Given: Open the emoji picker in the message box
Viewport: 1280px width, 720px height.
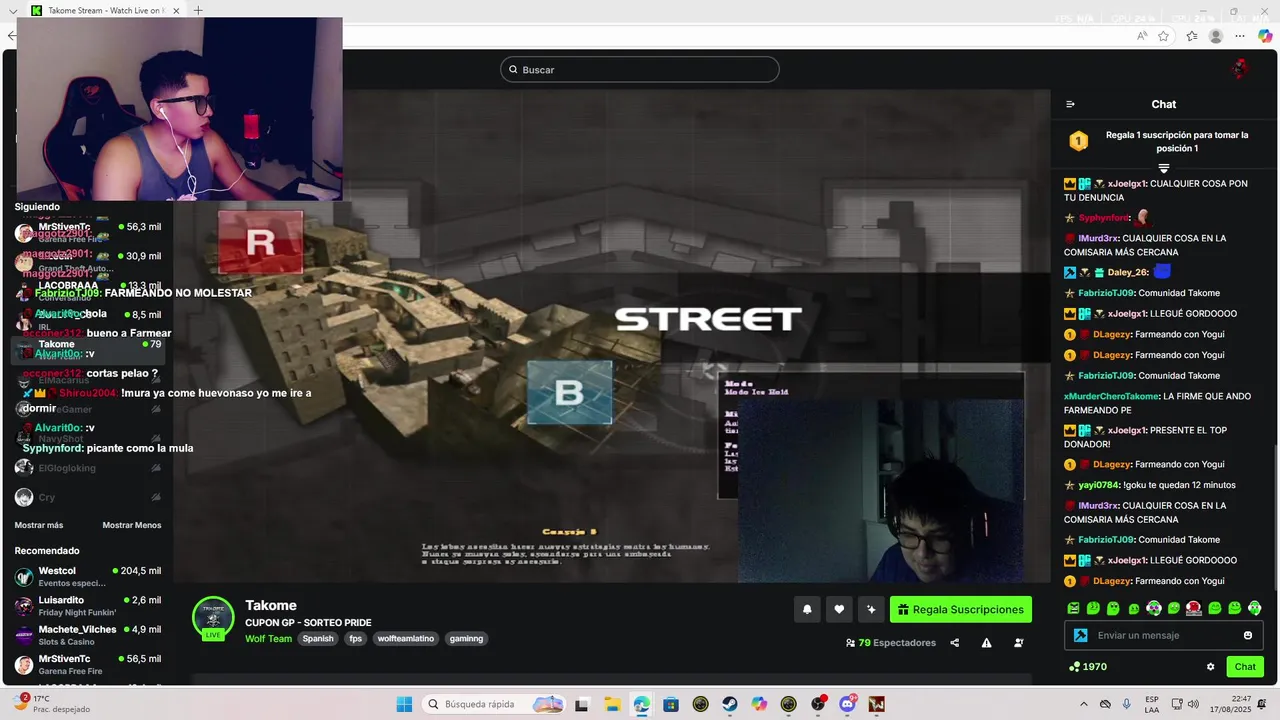Looking at the screenshot, I should 1248,635.
